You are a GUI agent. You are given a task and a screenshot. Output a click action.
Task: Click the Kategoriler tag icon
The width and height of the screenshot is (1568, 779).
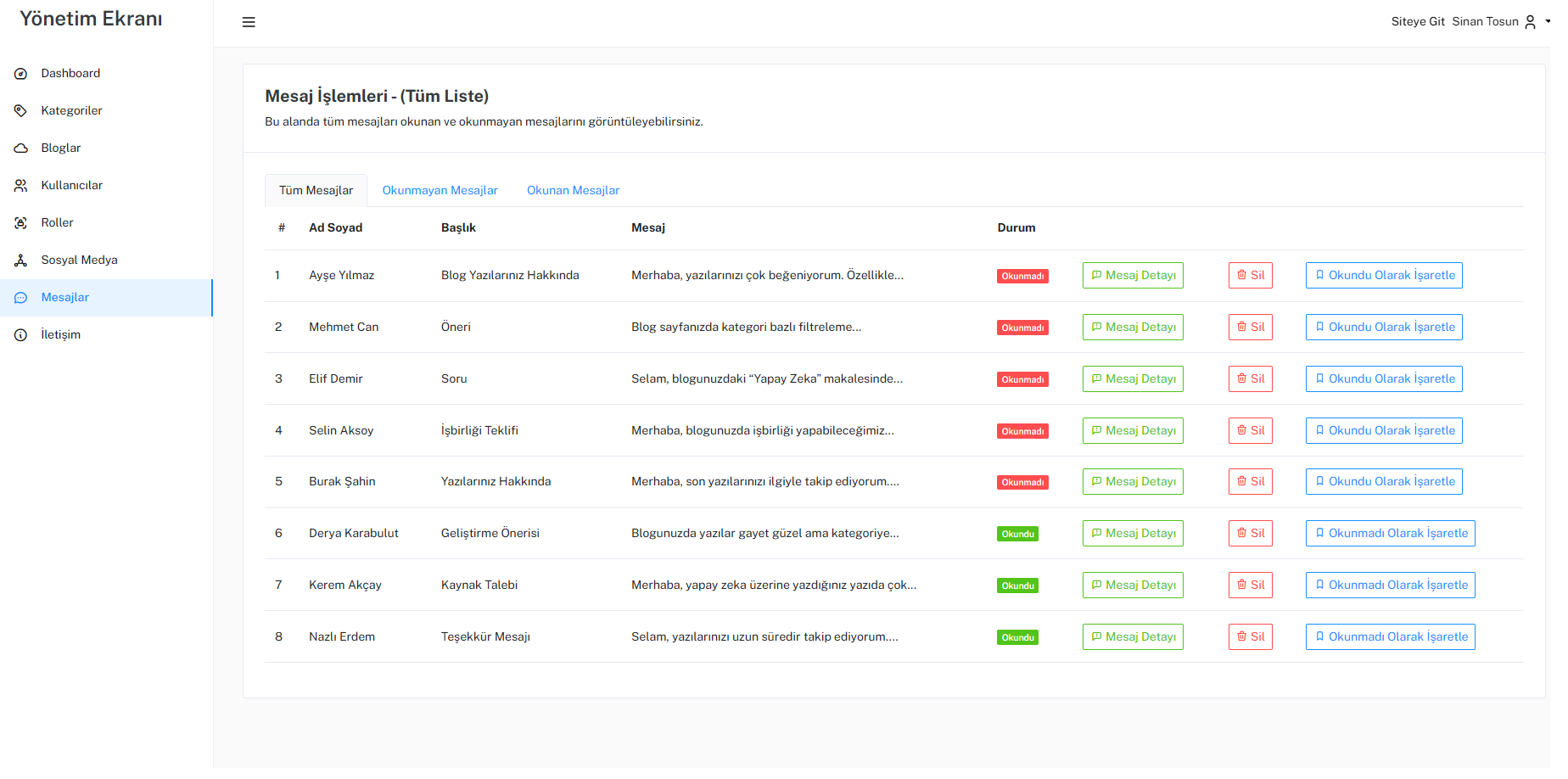click(x=21, y=111)
